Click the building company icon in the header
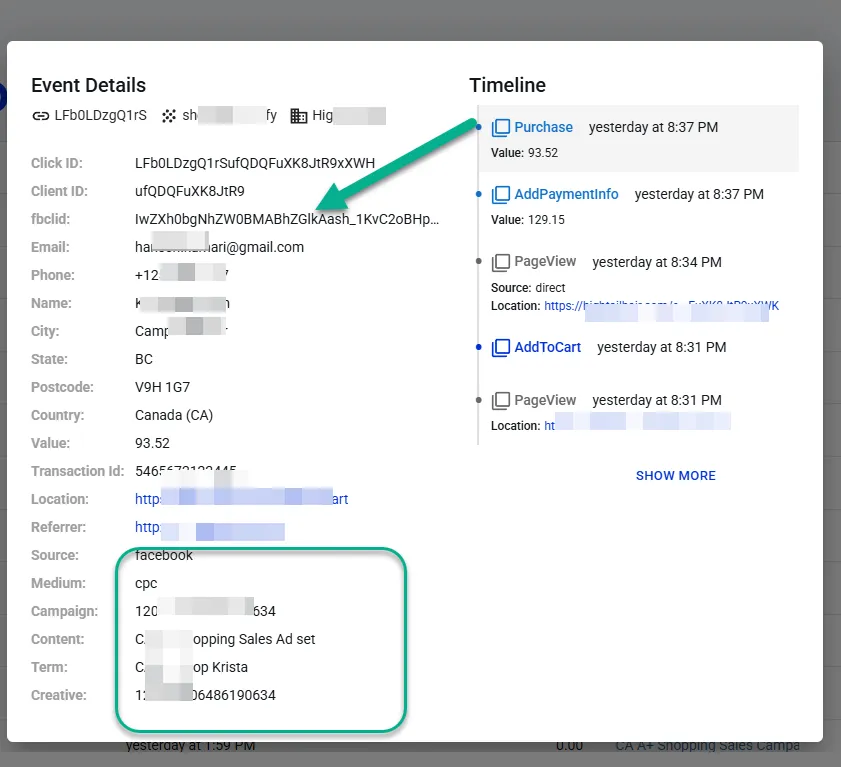This screenshot has width=841, height=767. (299, 116)
